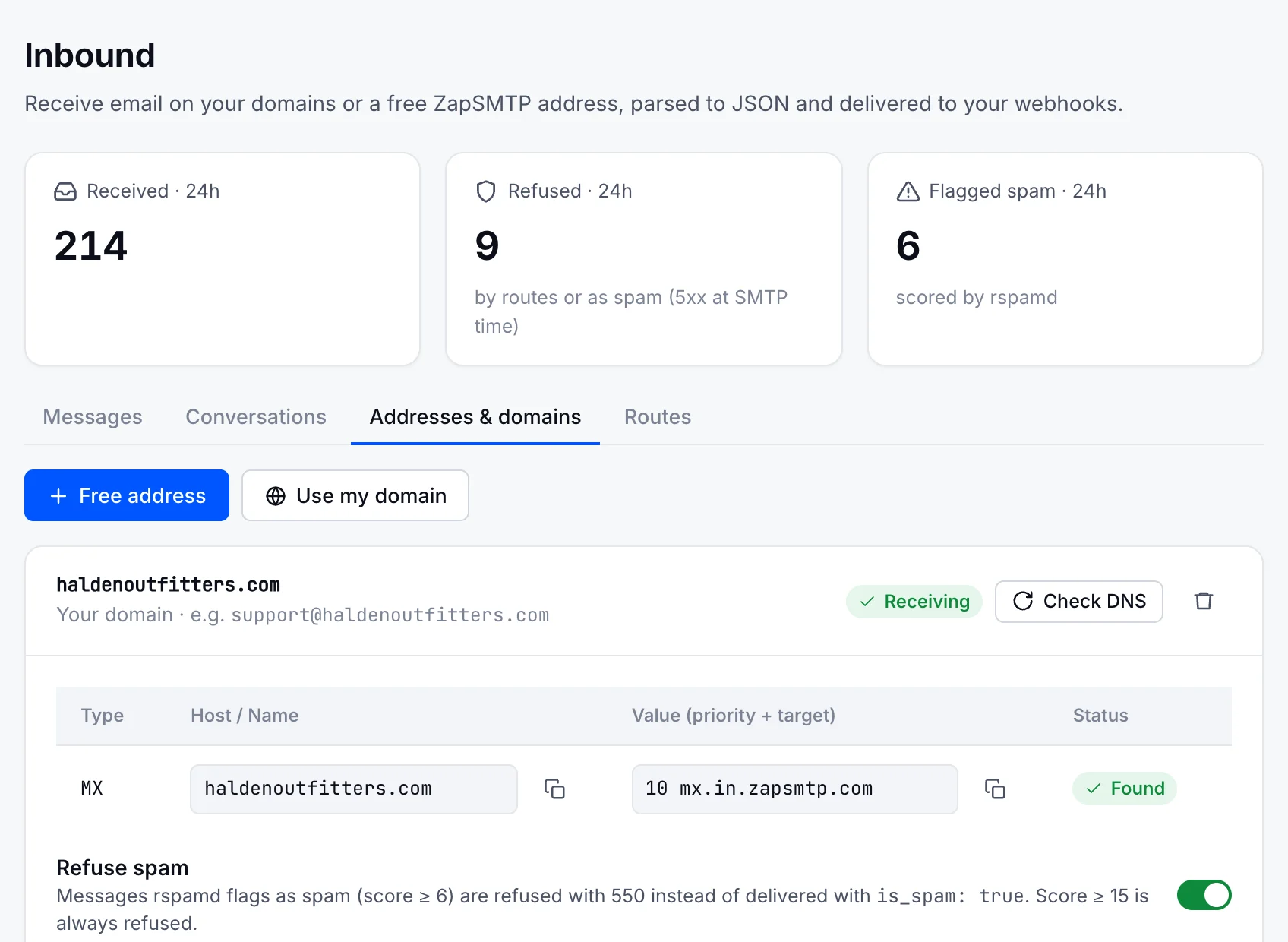Run Check DNS for haldenoutfitters.com
The height and width of the screenshot is (942, 1288).
[x=1079, y=602]
